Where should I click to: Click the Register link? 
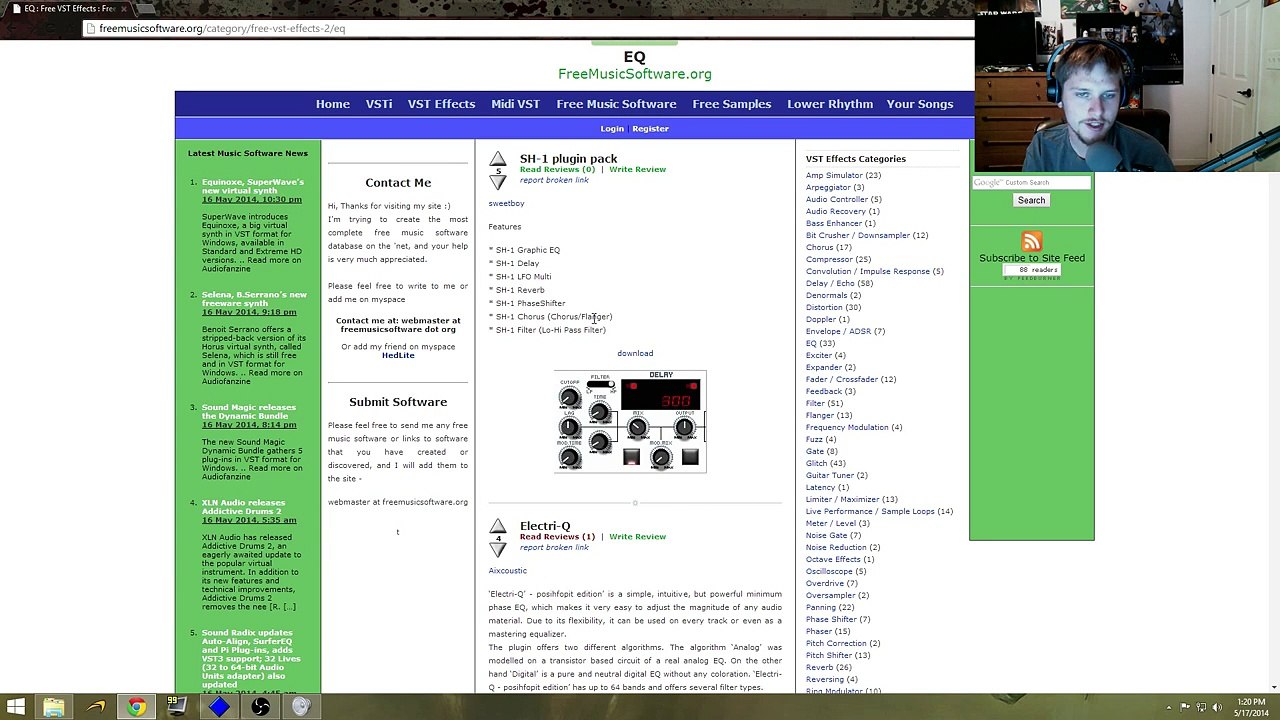click(x=650, y=129)
